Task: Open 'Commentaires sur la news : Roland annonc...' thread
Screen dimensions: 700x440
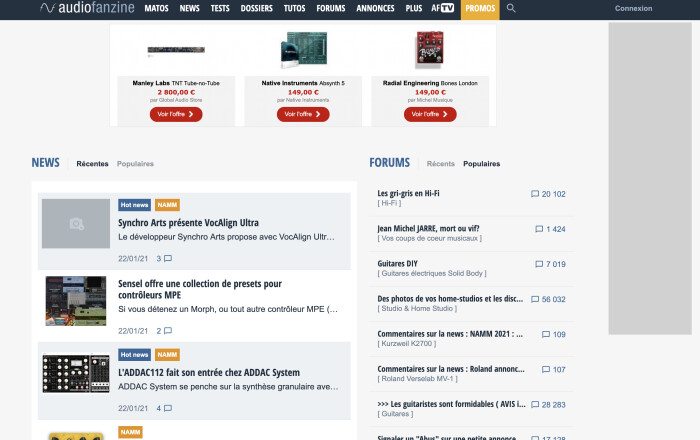Action: 451,369
